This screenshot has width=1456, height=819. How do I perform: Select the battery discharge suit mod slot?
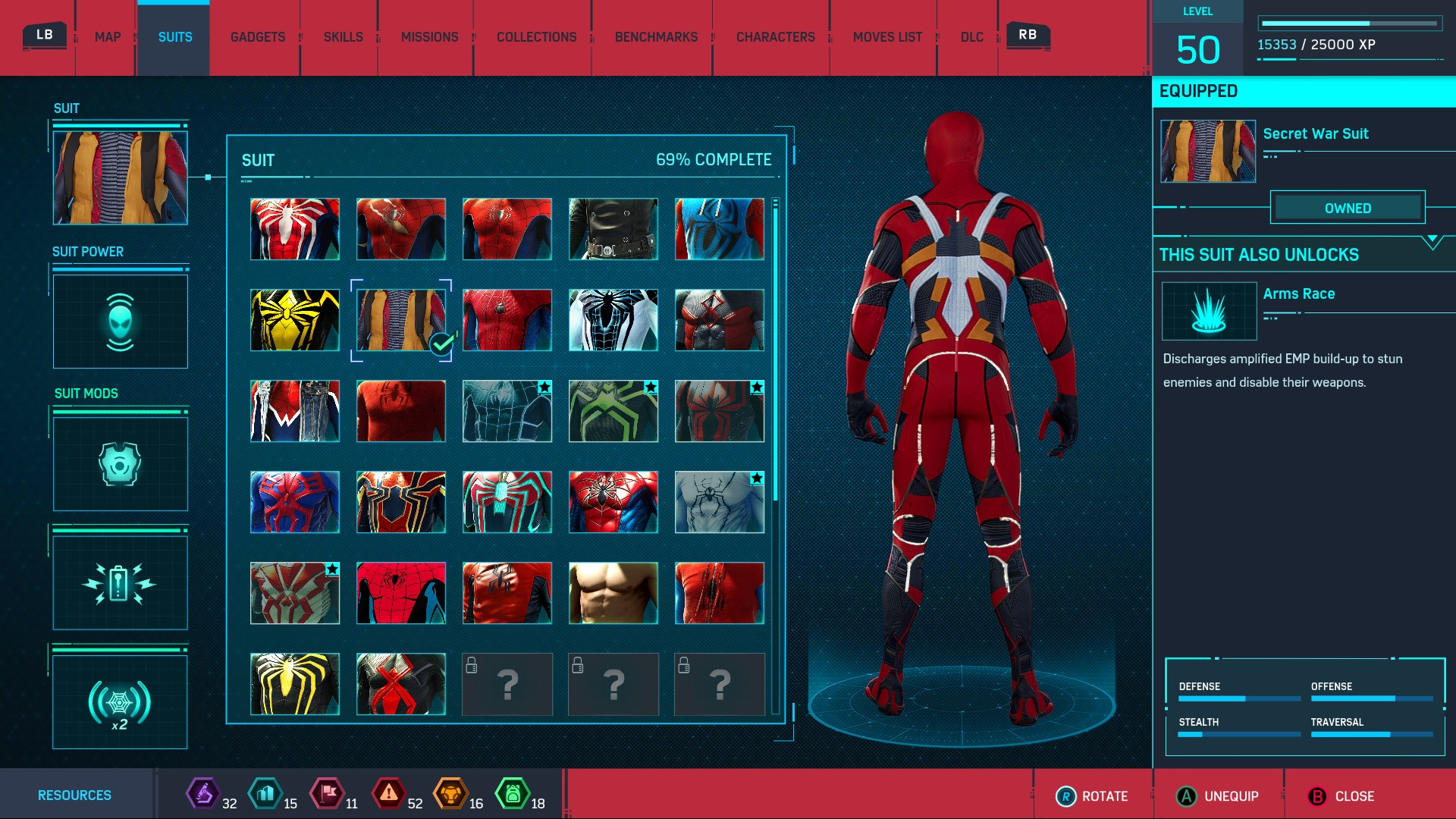120,583
